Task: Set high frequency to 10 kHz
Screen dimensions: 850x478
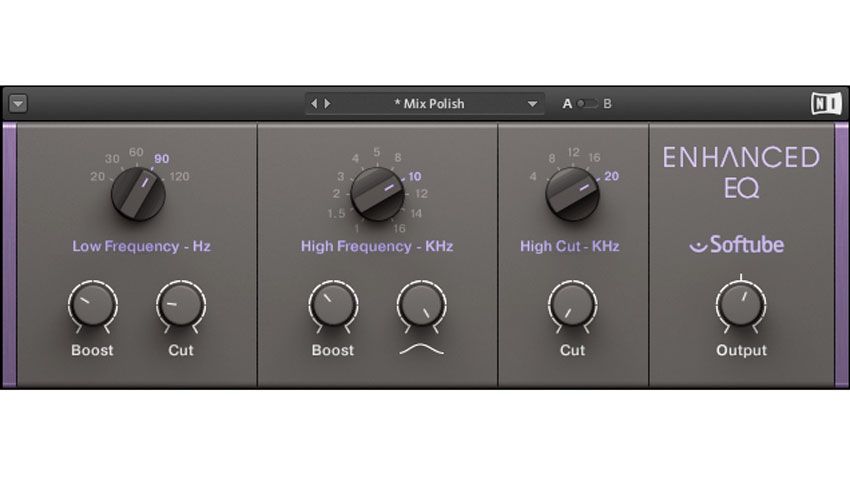Action: [415, 177]
